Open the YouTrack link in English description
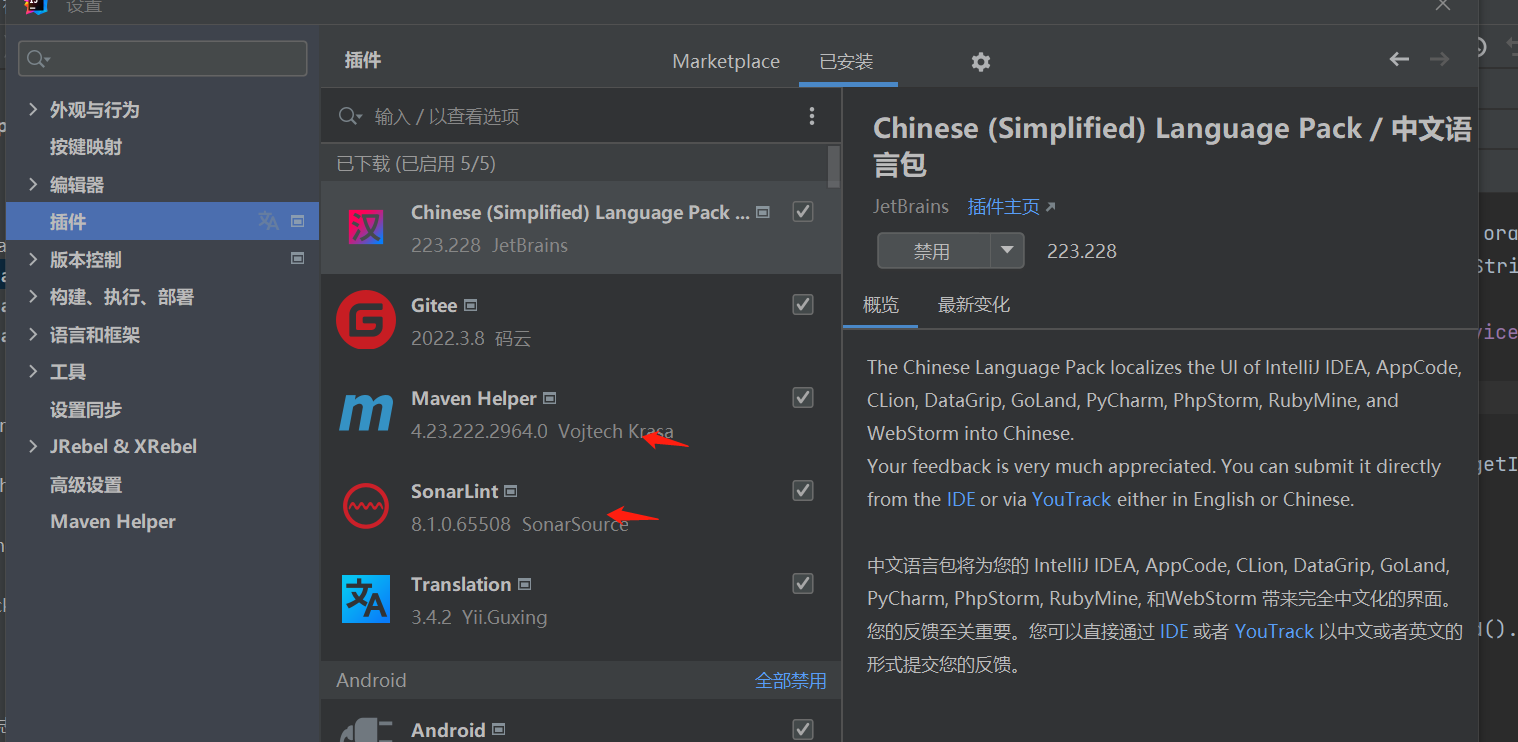 click(1071, 499)
